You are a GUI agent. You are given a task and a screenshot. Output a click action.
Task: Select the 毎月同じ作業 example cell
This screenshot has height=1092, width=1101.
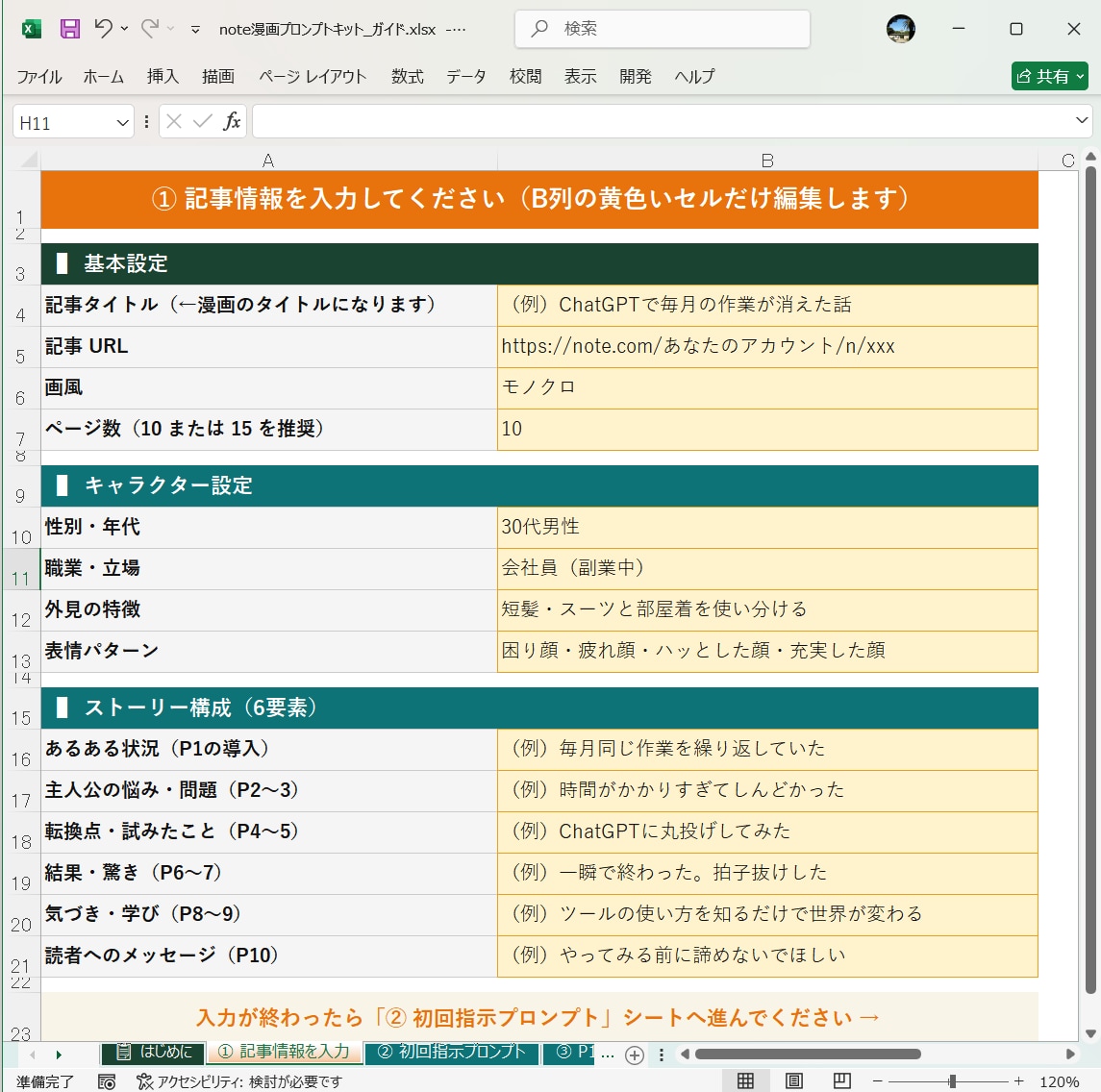tap(767, 750)
